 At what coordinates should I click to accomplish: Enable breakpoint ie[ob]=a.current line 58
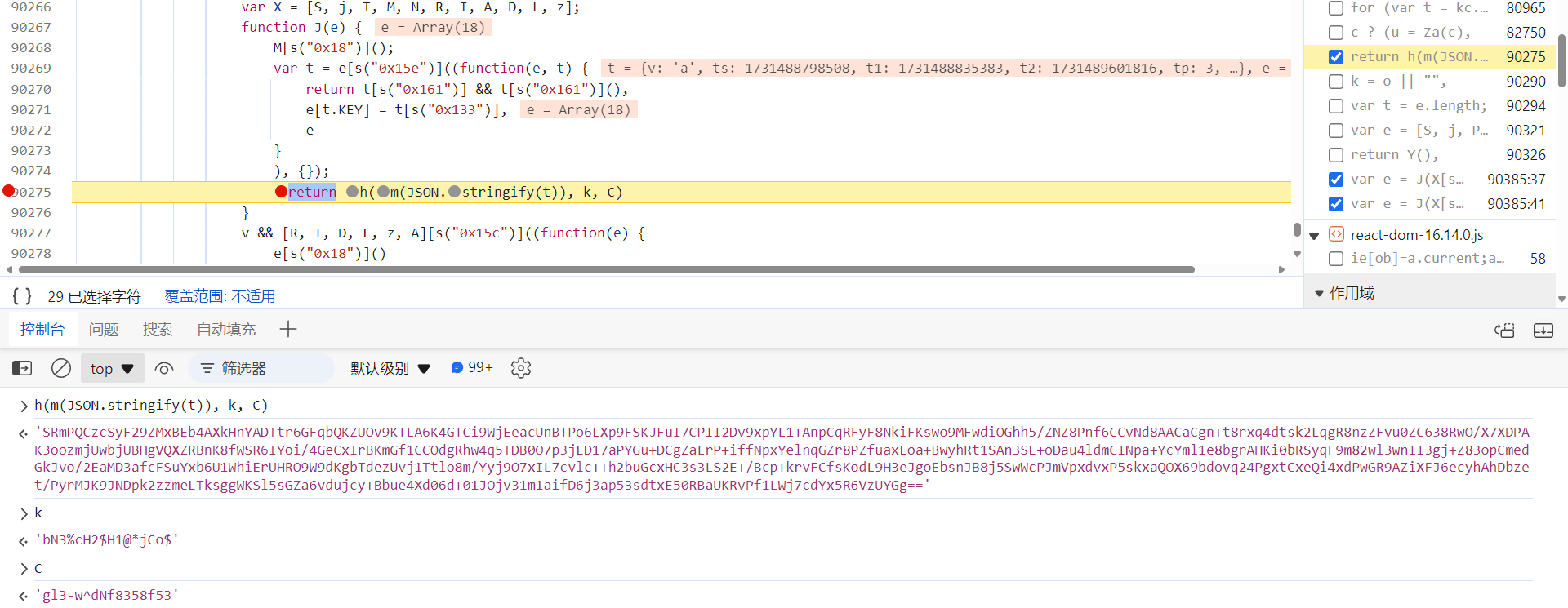pyautogui.click(x=1336, y=259)
